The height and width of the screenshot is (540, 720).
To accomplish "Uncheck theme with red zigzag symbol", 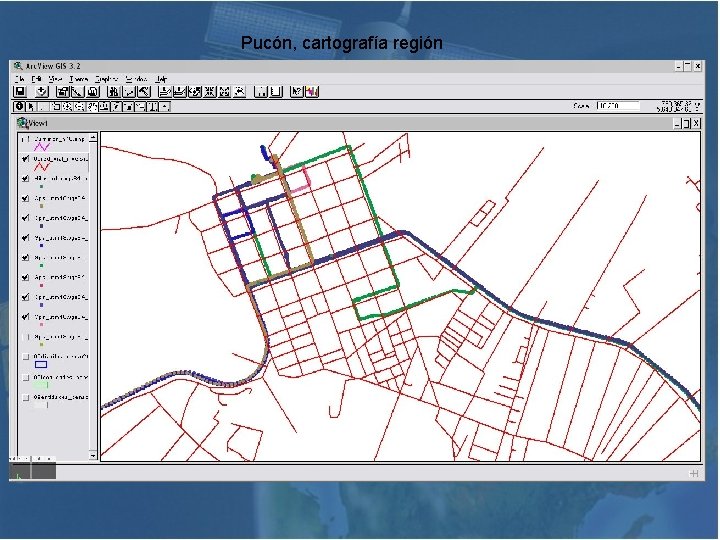I will (26, 158).
